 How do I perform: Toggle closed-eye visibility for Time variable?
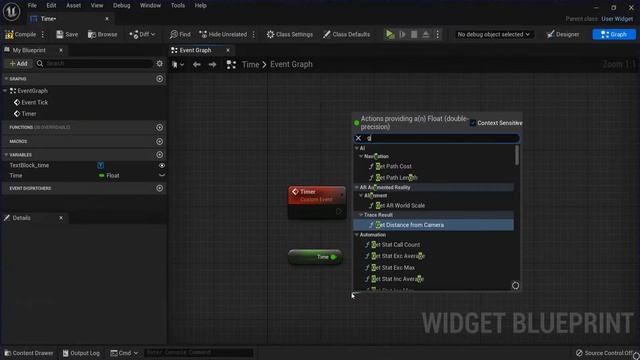(162, 176)
